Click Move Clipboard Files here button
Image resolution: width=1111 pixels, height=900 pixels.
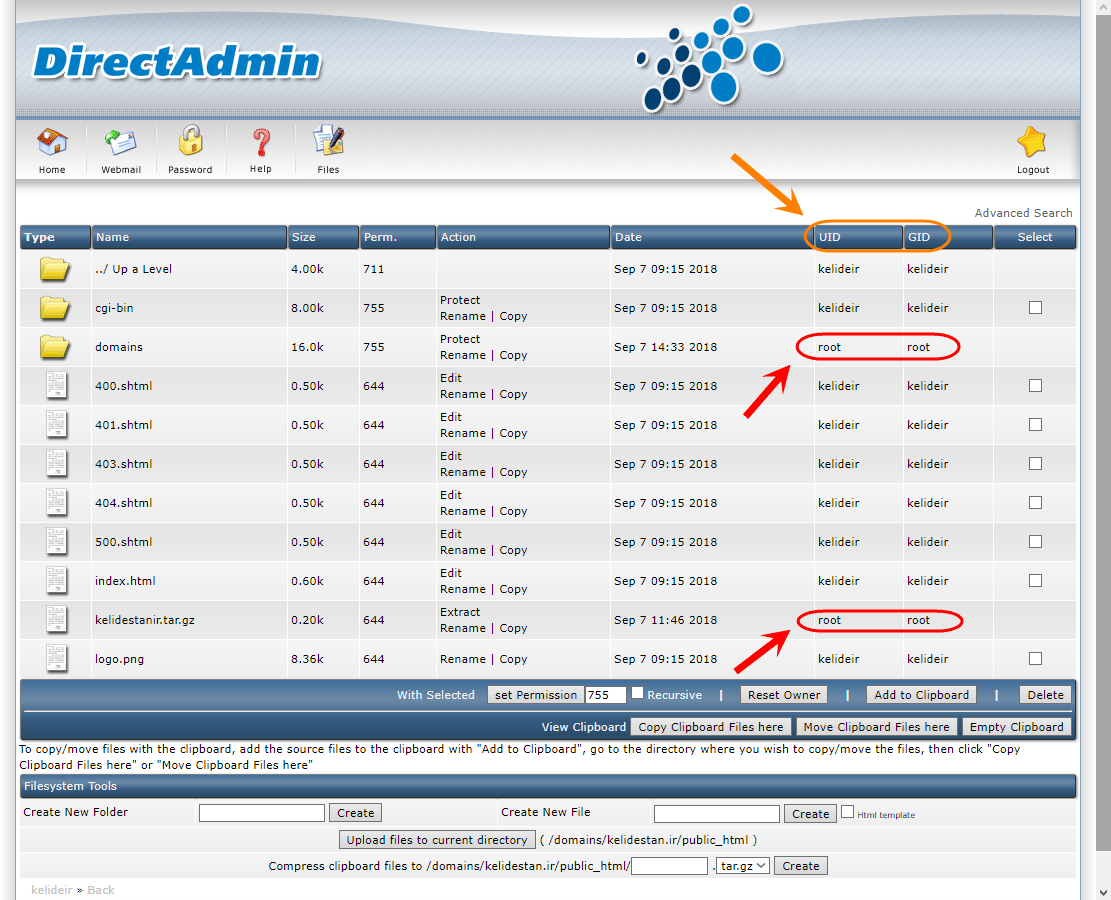point(876,727)
